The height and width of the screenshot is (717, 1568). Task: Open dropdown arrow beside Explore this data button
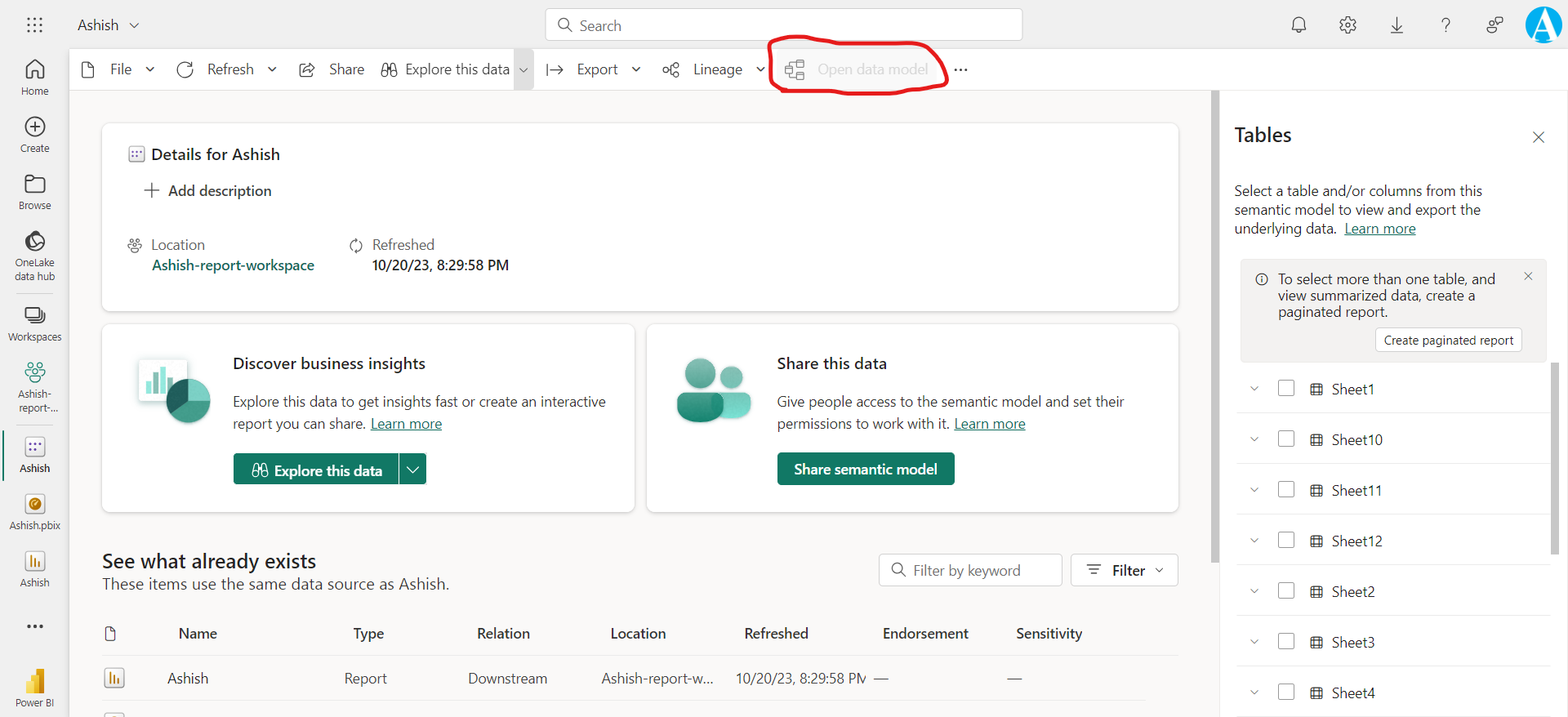(x=413, y=470)
